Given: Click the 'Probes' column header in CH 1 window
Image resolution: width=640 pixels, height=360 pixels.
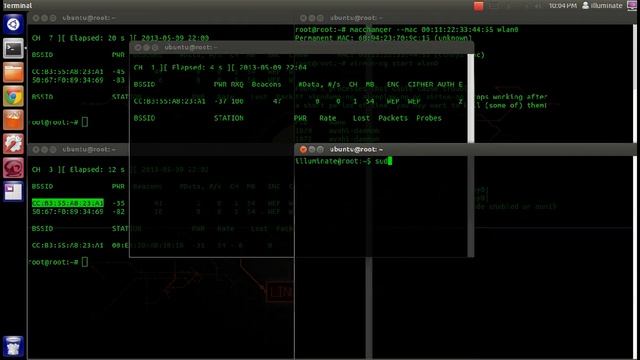Looking at the screenshot, I should click(429, 118).
